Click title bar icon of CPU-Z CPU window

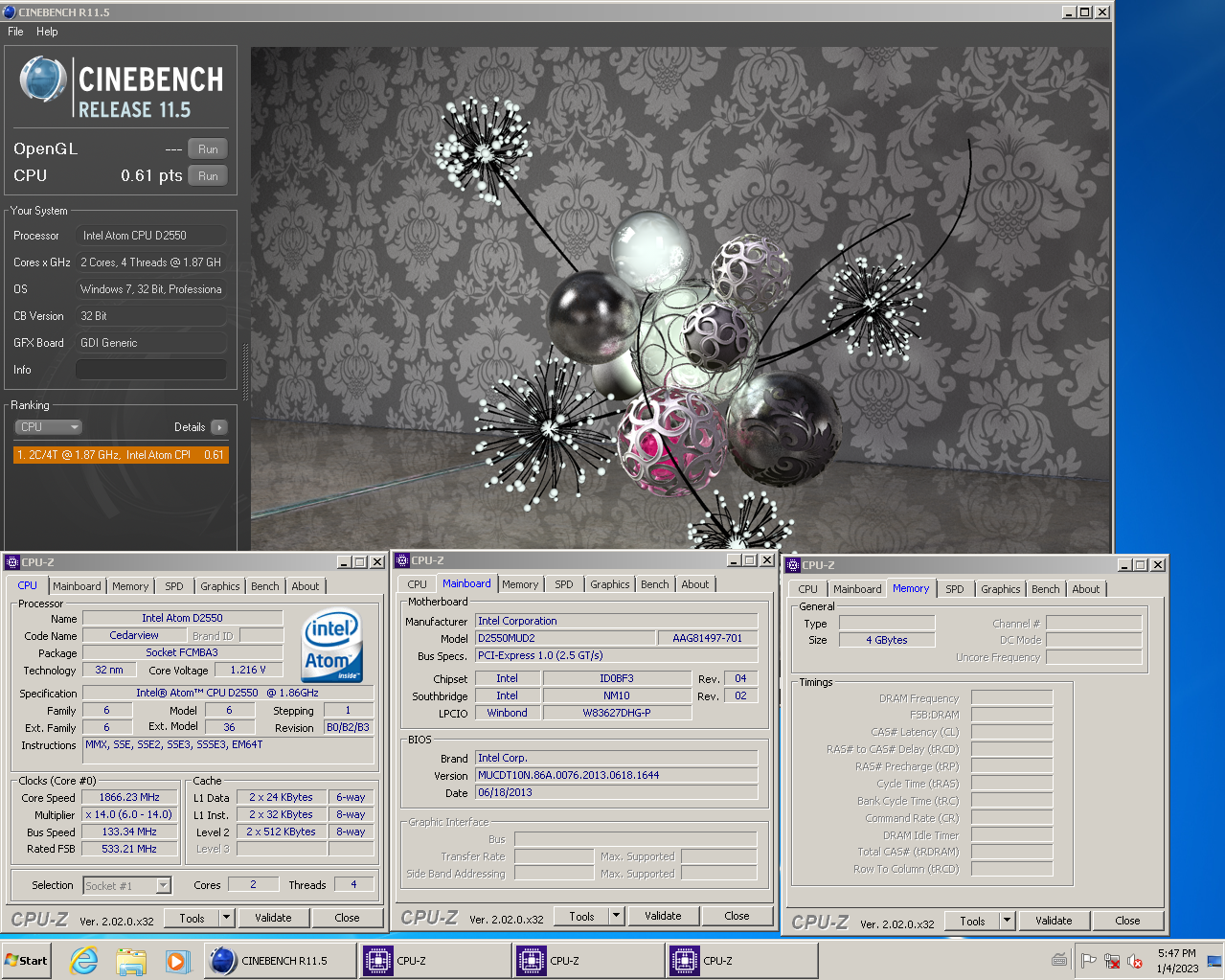click(12, 562)
